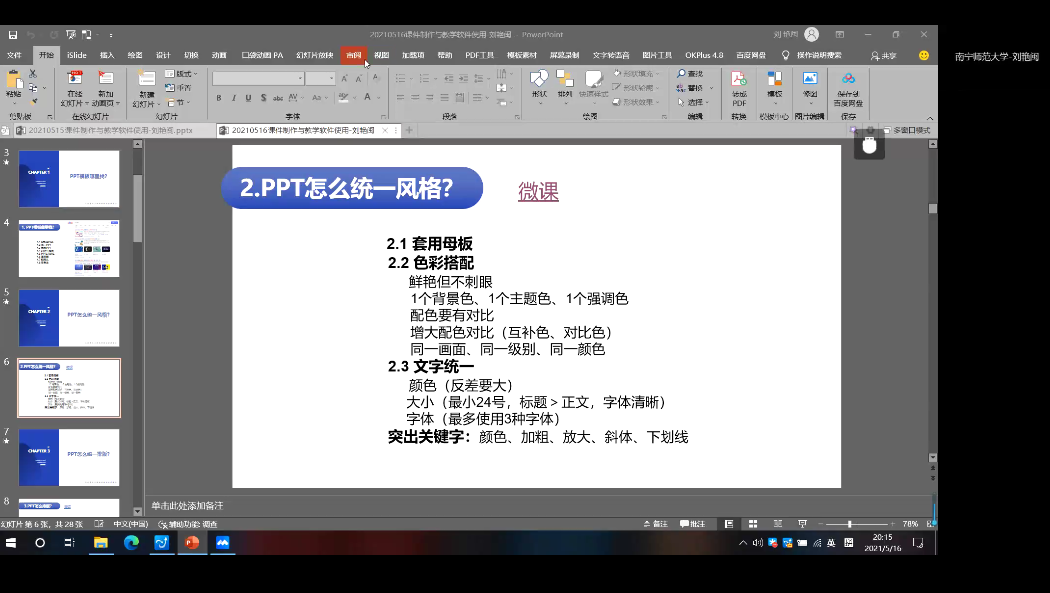Click the Save icon in quick access toolbar
1050x593 pixels.
tap(13, 35)
